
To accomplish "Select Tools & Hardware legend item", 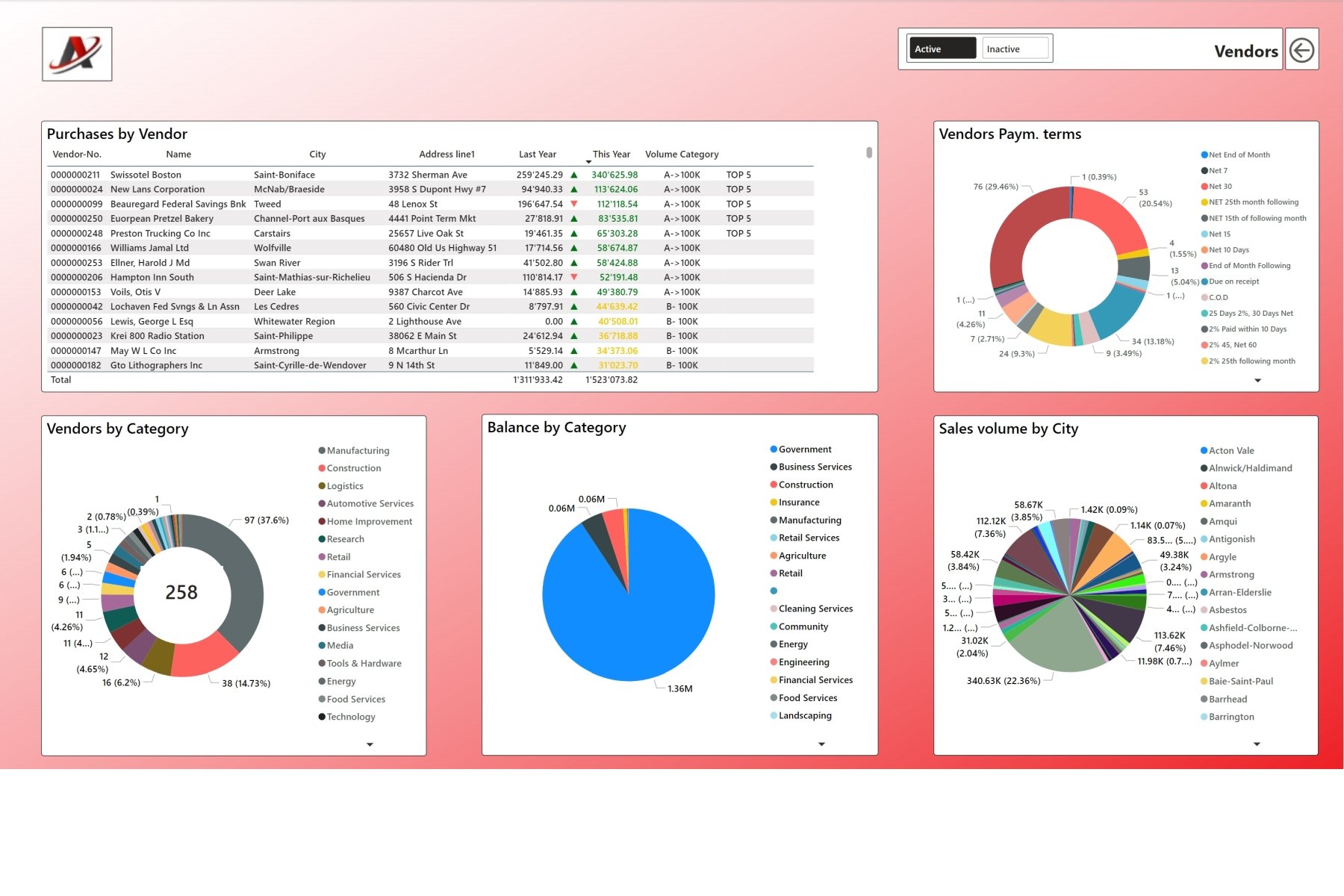I will coord(360,663).
